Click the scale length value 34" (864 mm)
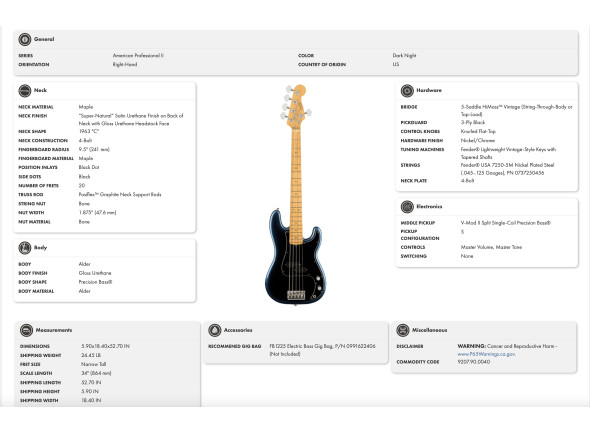The width and height of the screenshot is (590, 434). click(96, 373)
